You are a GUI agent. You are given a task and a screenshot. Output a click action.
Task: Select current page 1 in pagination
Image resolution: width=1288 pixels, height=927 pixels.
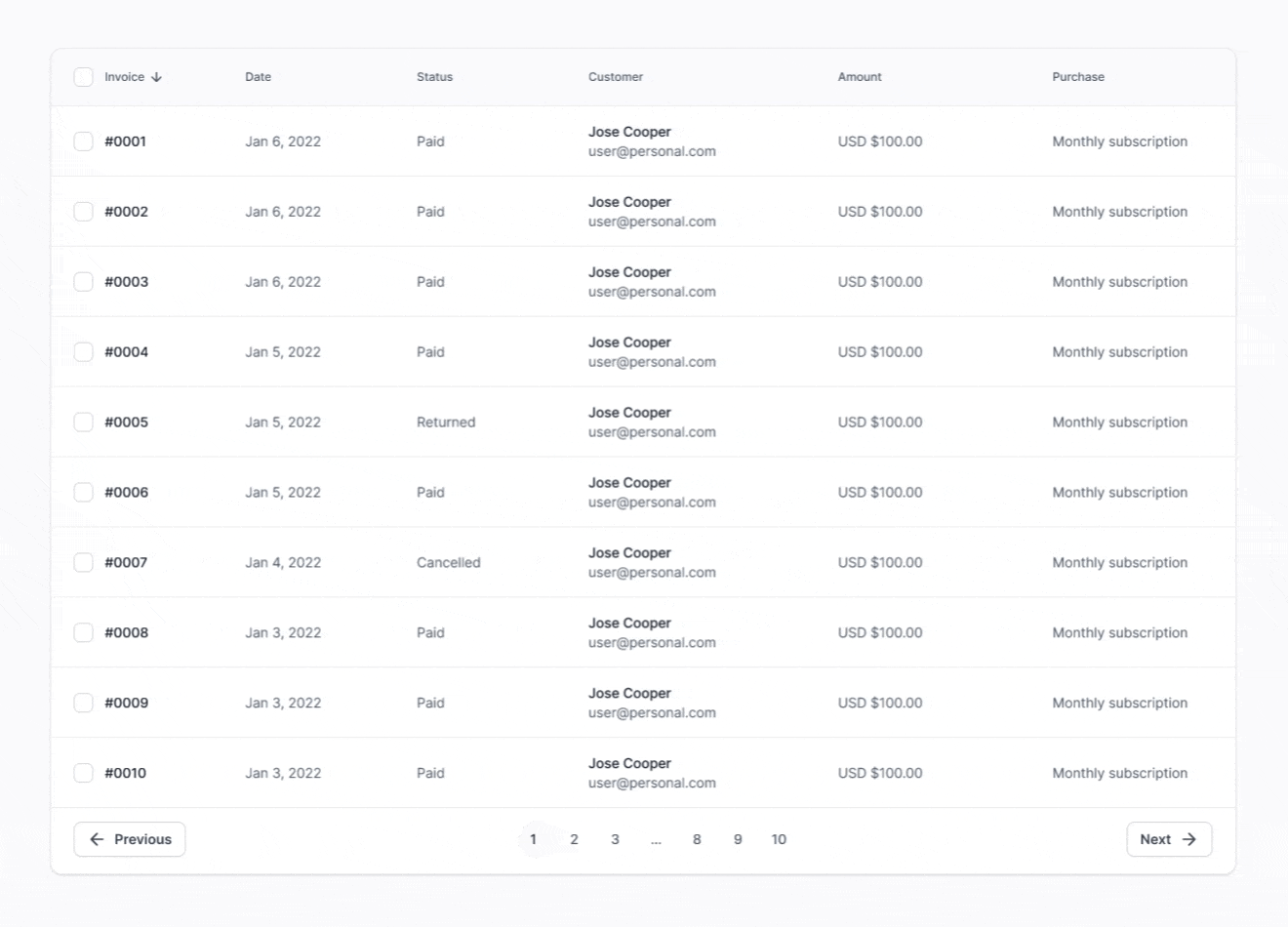[533, 839]
